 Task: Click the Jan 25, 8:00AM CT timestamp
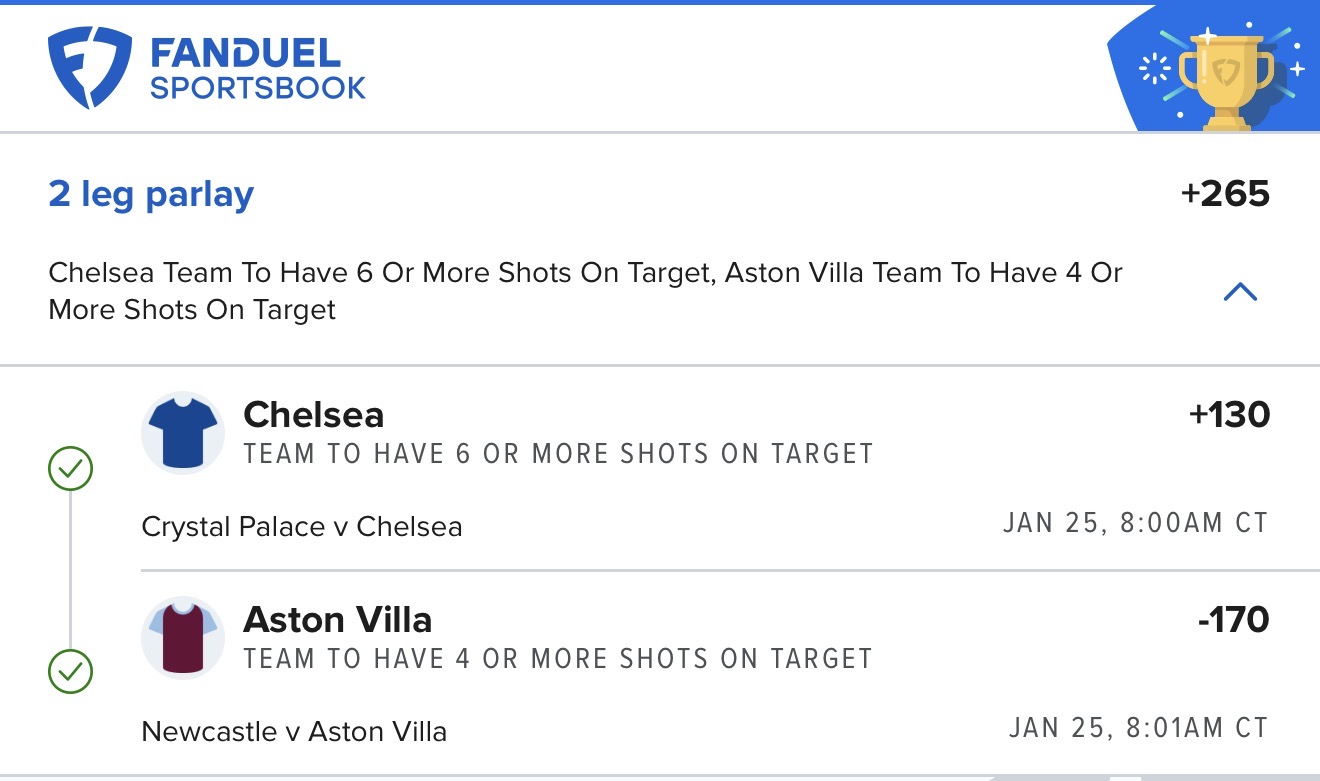point(1135,523)
